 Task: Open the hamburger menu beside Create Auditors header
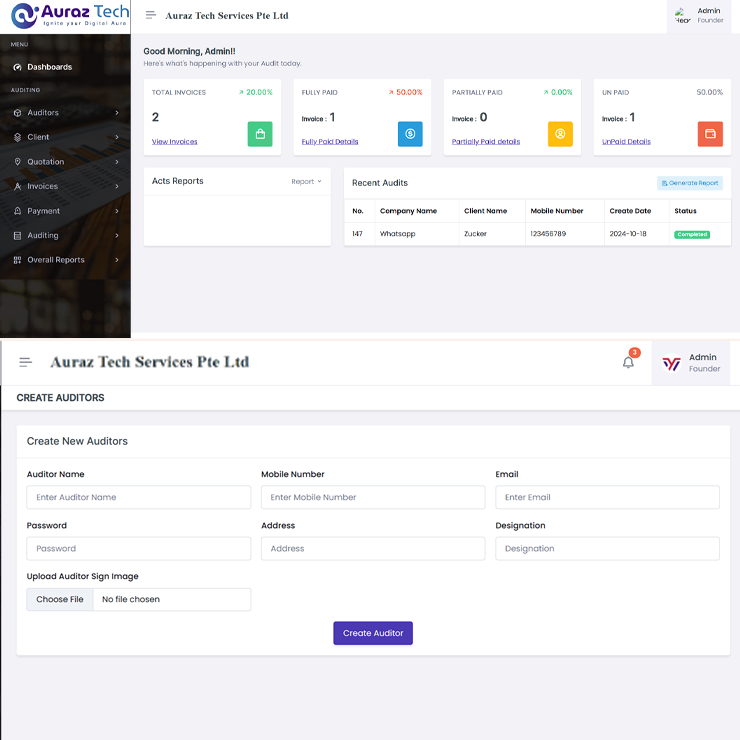25,362
